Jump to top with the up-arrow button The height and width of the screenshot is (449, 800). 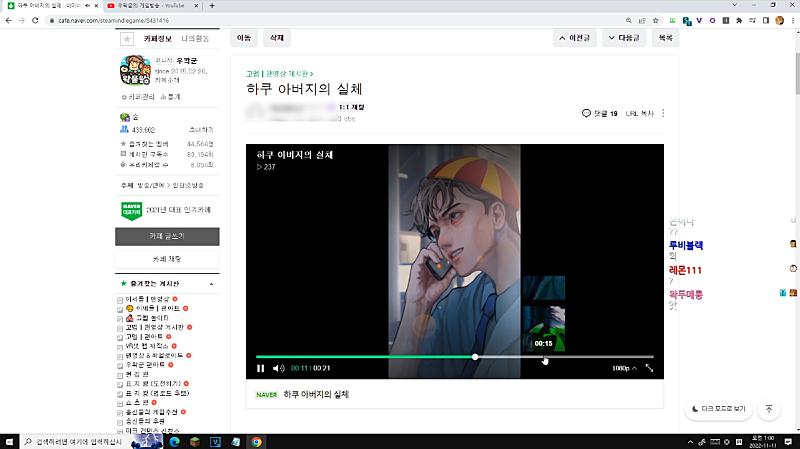point(769,409)
